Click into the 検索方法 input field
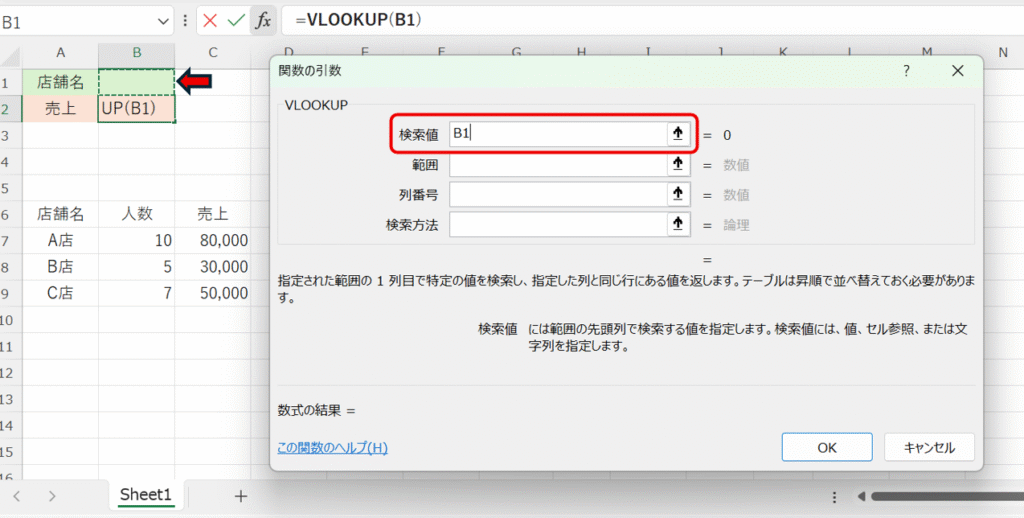 557,225
